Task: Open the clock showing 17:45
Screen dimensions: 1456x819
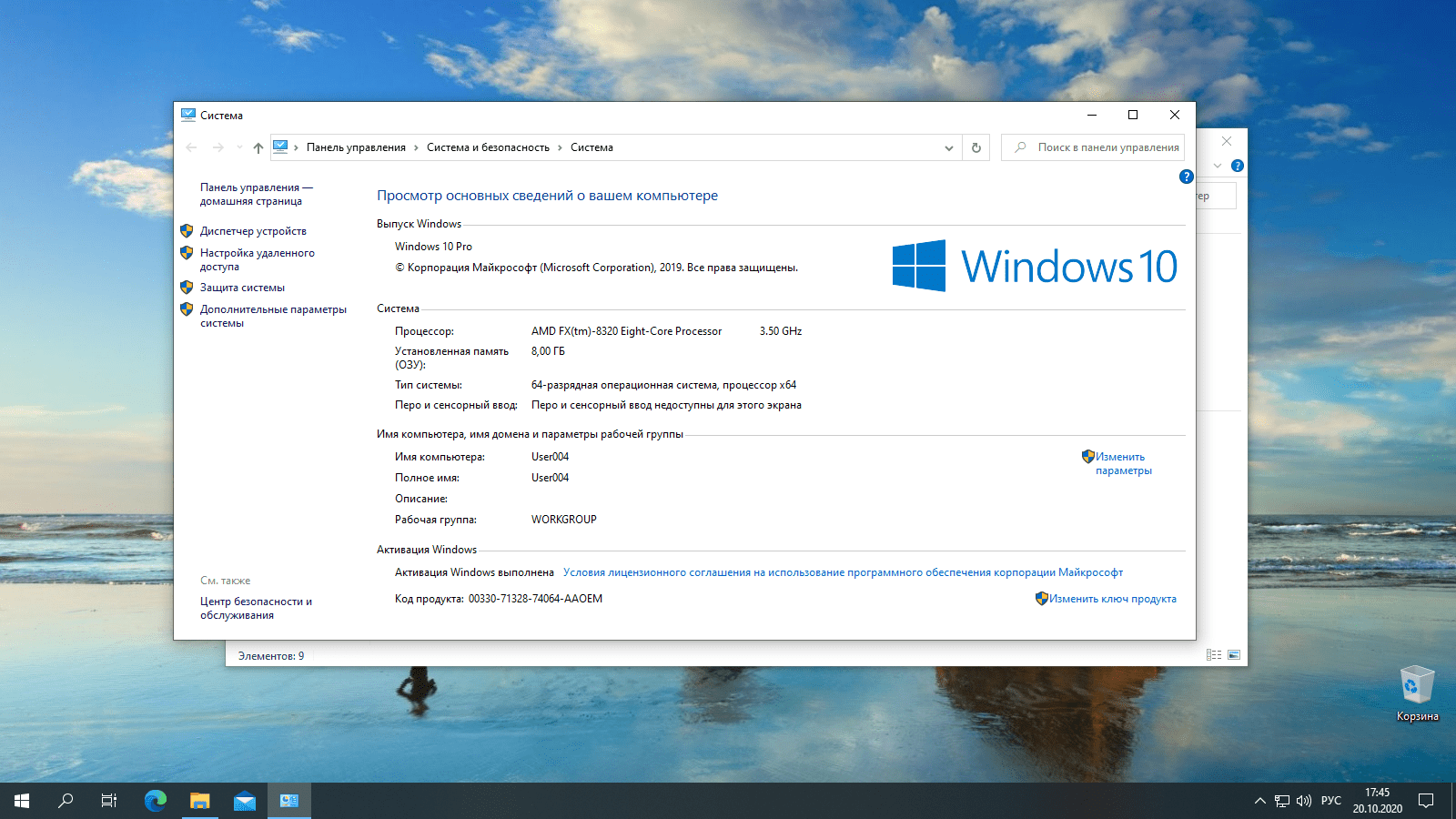Action: coord(1377,801)
